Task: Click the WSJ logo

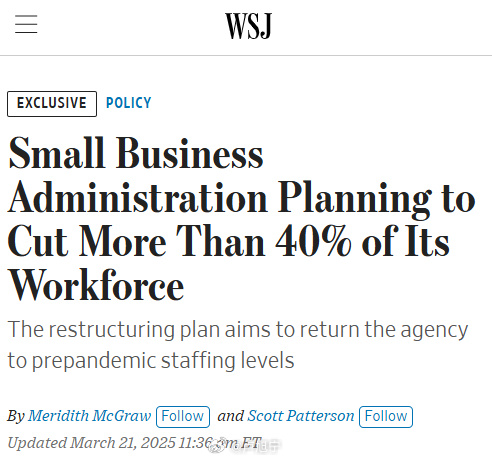Action: (249, 26)
